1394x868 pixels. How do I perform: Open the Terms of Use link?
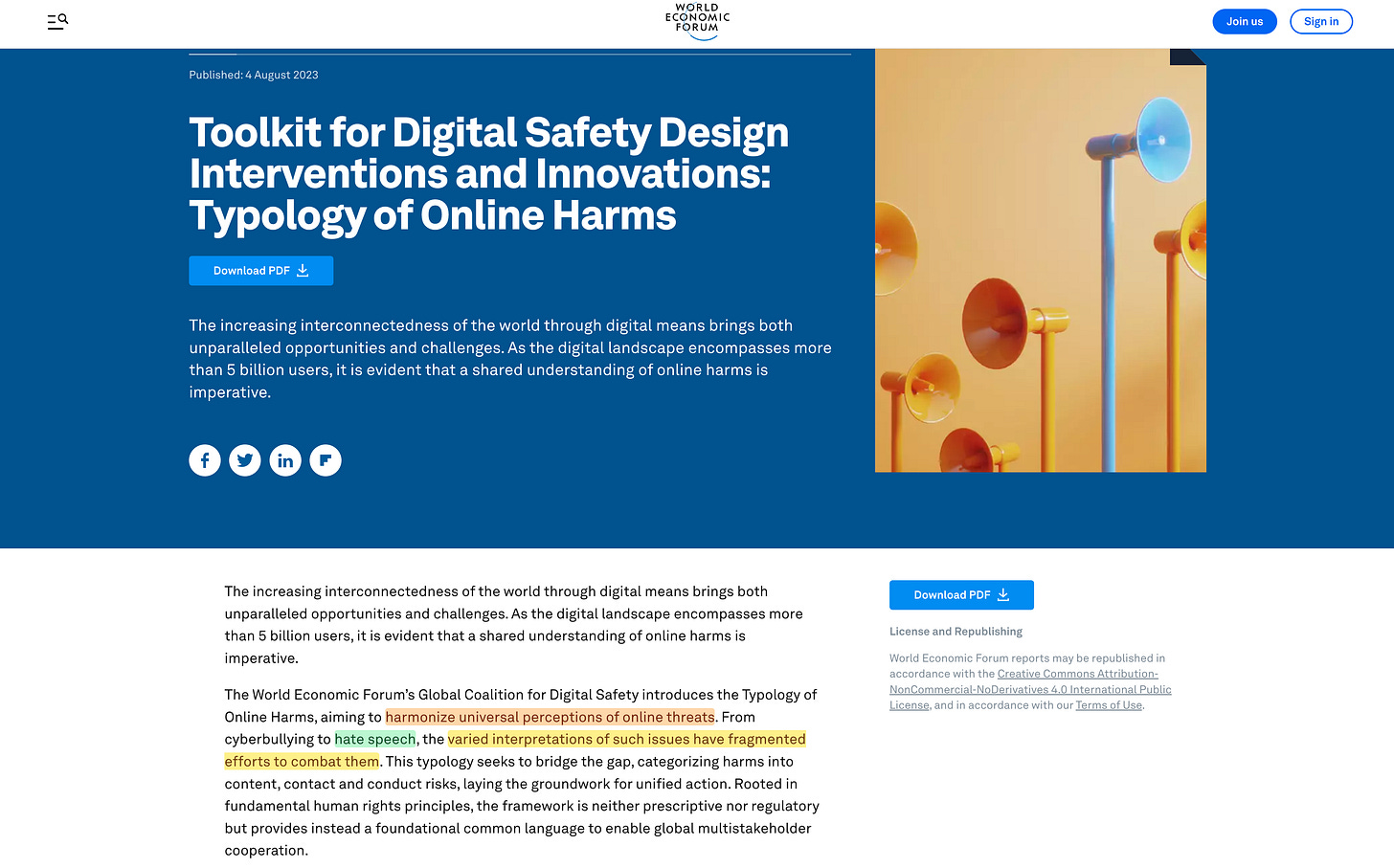(1109, 705)
